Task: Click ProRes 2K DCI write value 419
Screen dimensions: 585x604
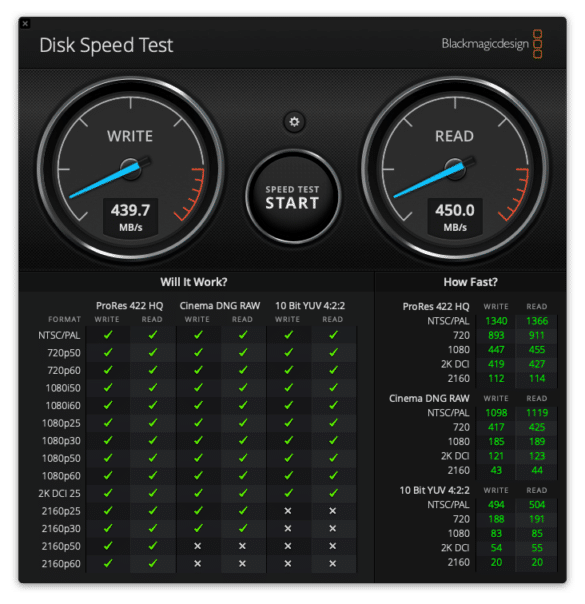Action: coord(496,364)
